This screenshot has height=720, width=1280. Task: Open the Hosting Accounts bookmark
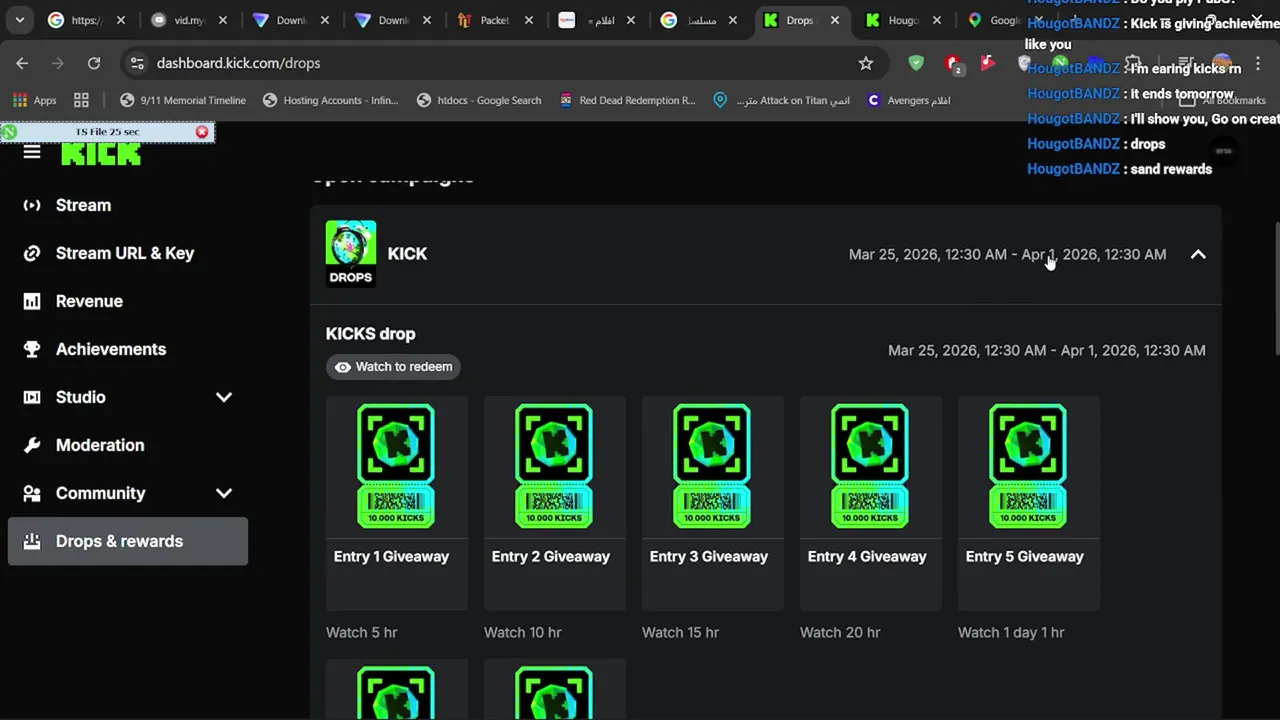click(x=331, y=100)
